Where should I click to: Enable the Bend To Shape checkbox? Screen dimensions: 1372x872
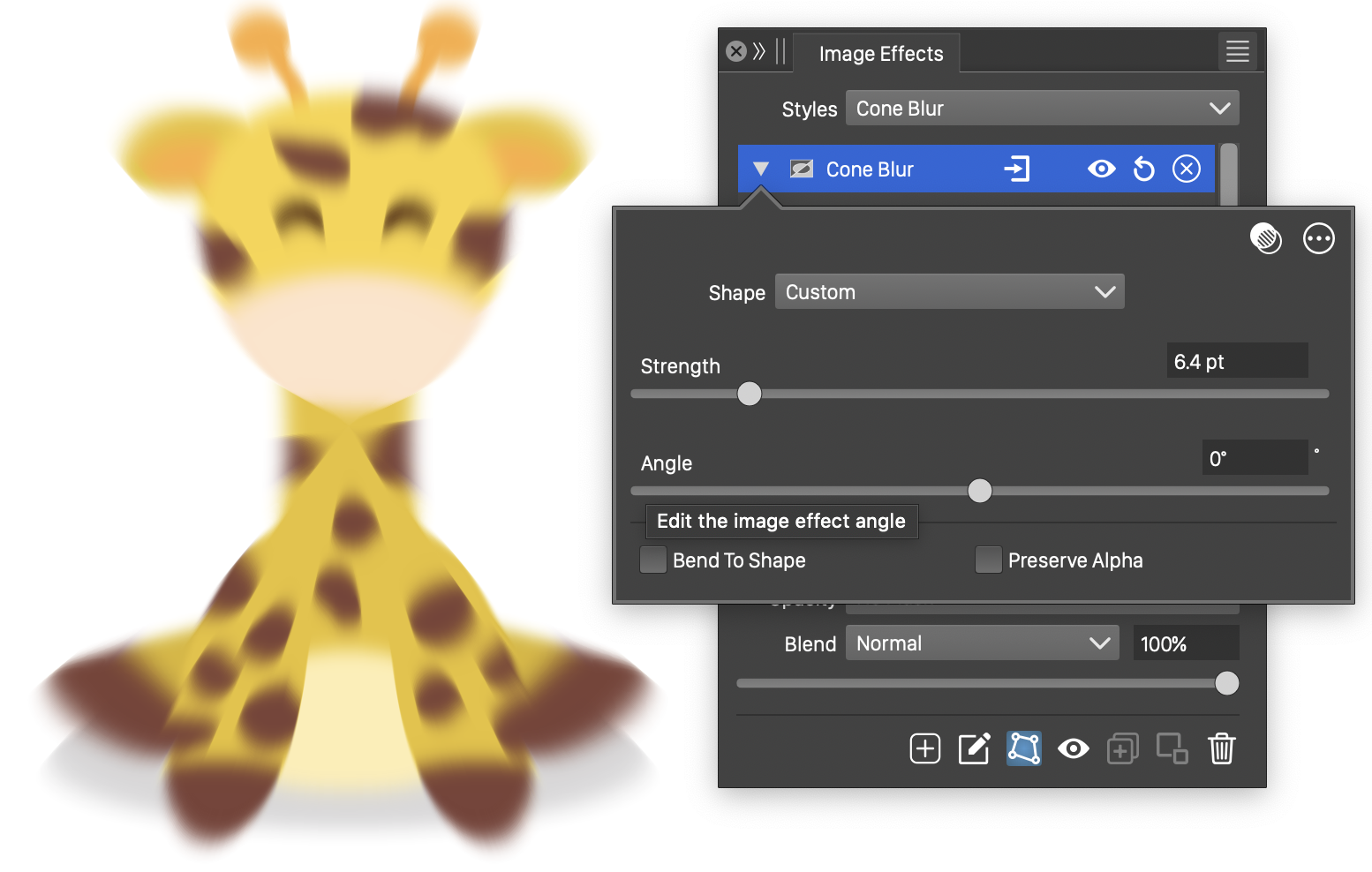pyautogui.click(x=653, y=560)
